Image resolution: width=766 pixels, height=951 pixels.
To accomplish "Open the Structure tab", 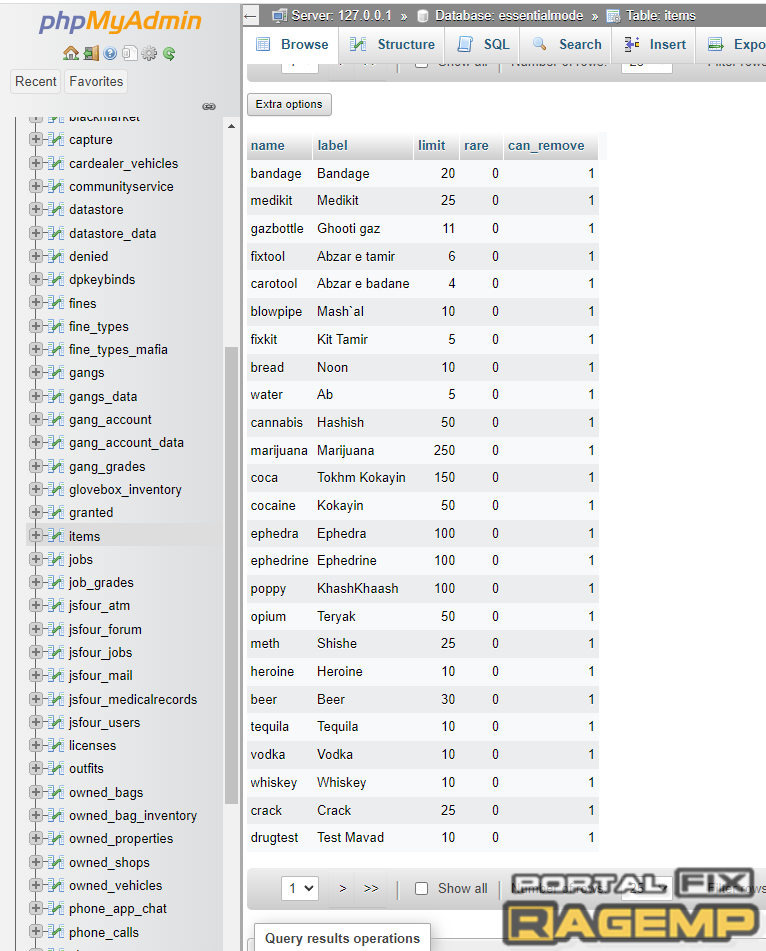I will [x=393, y=44].
